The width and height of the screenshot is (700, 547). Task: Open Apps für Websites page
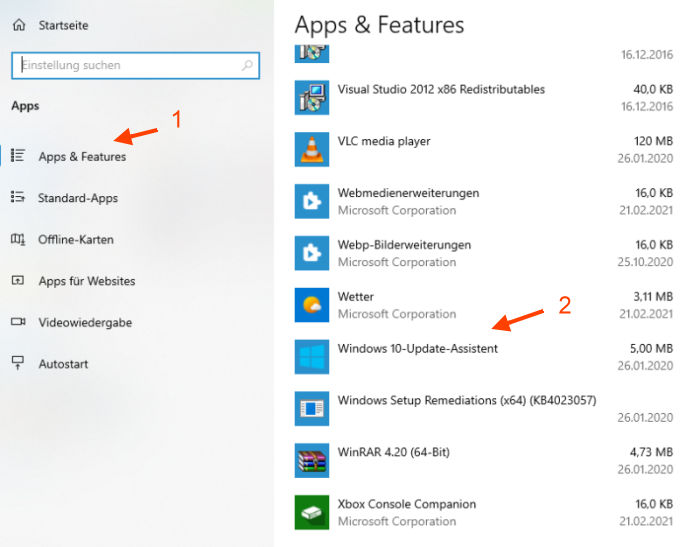[x=86, y=281]
